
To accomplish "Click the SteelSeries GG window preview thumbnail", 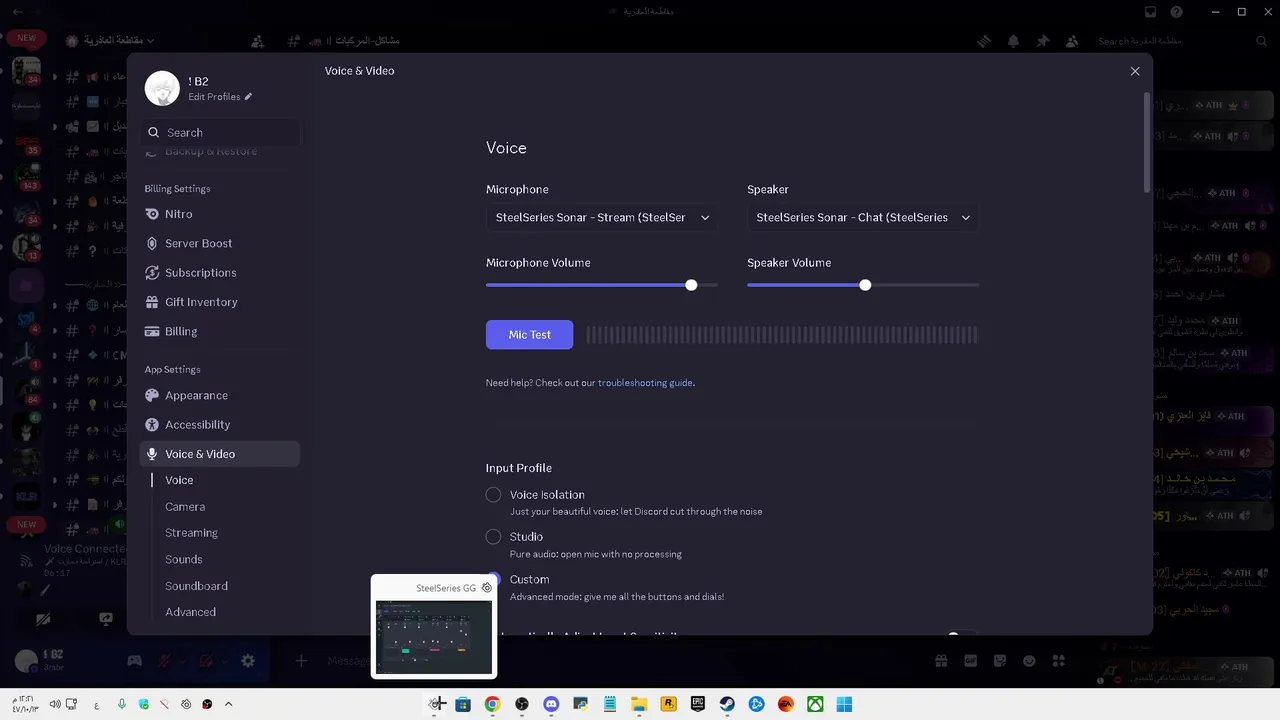I will coord(434,637).
